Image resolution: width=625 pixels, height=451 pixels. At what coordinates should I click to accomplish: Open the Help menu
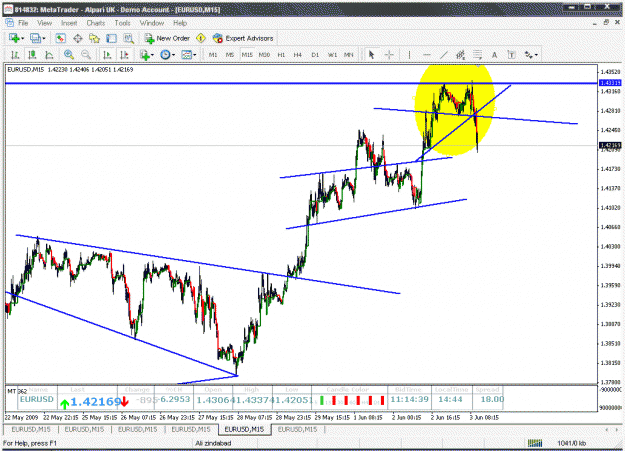tap(180, 23)
